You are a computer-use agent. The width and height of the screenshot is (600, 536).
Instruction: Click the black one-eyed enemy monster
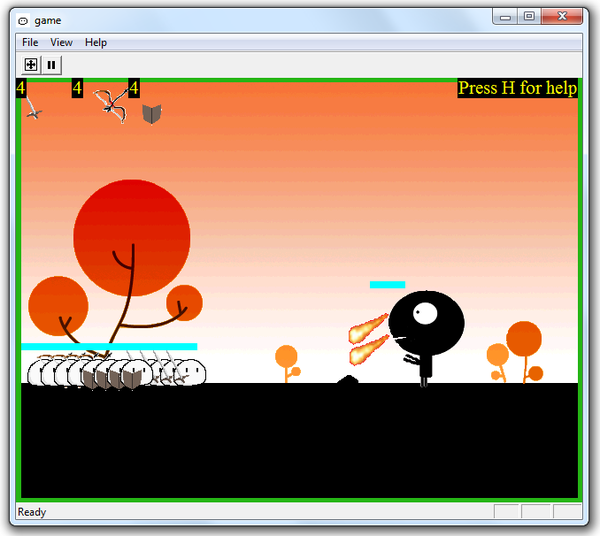[426, 337]
